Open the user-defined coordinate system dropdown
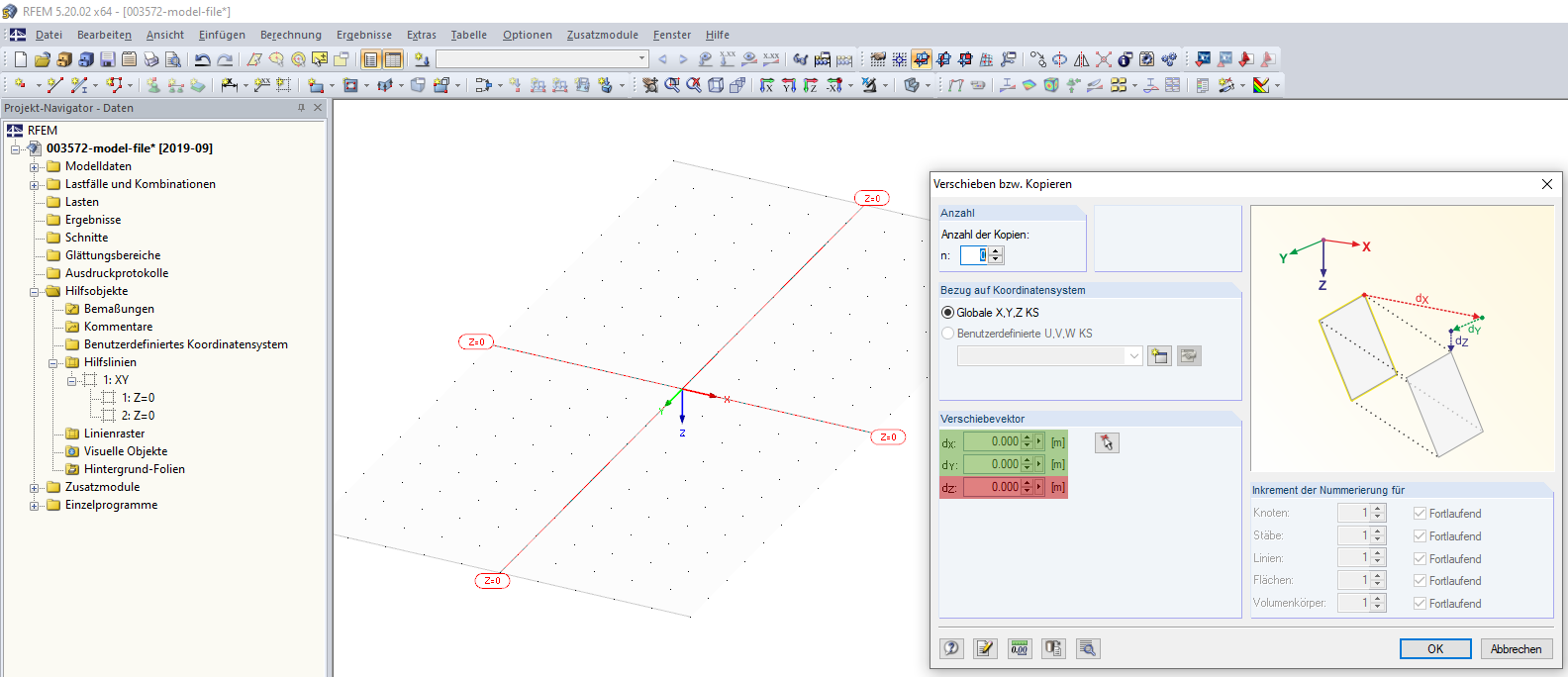Image resolution: width=1568 pixels, height=677 pixels. 1133,356
